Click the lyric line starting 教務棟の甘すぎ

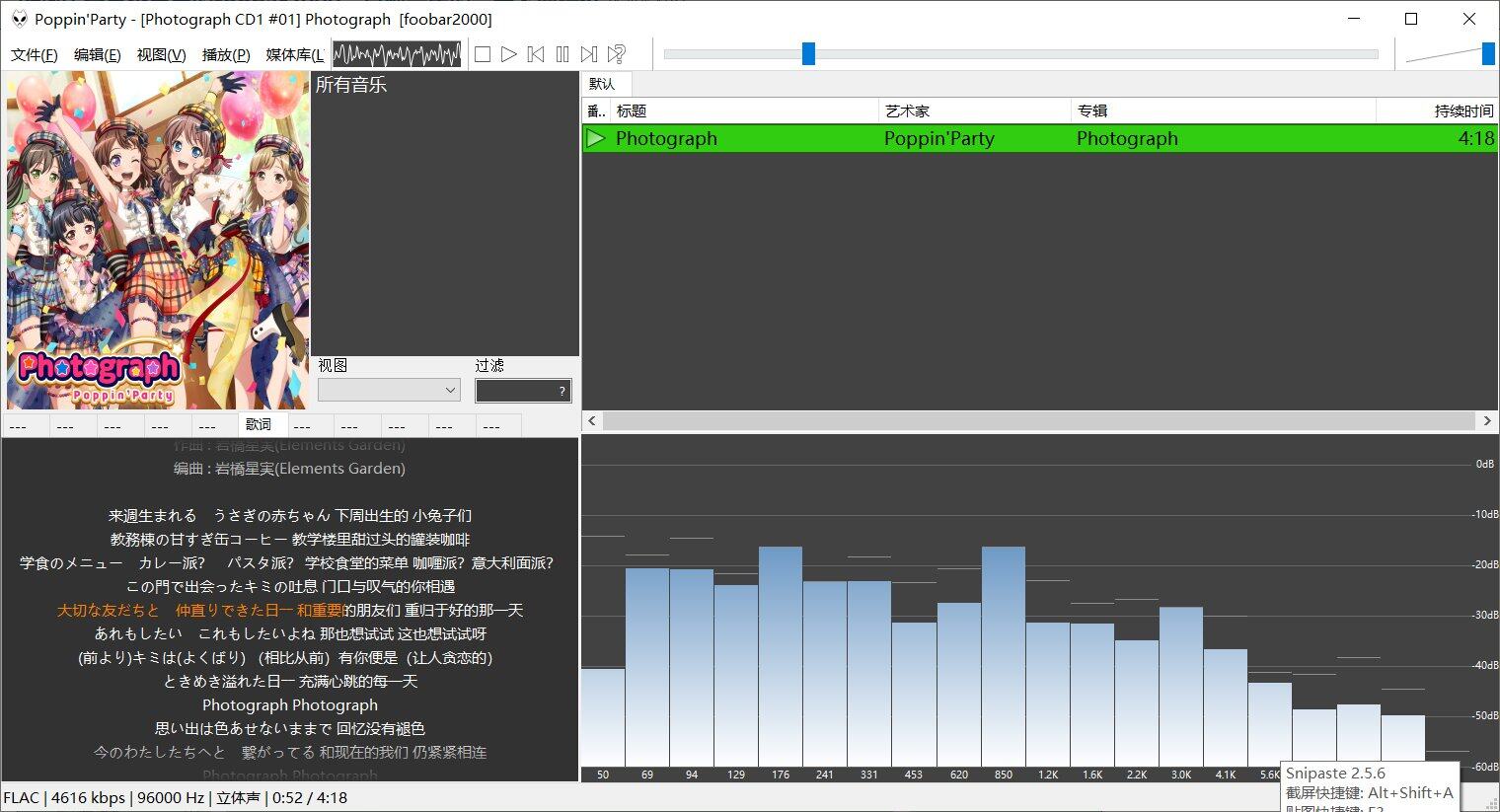click(290, 540)
